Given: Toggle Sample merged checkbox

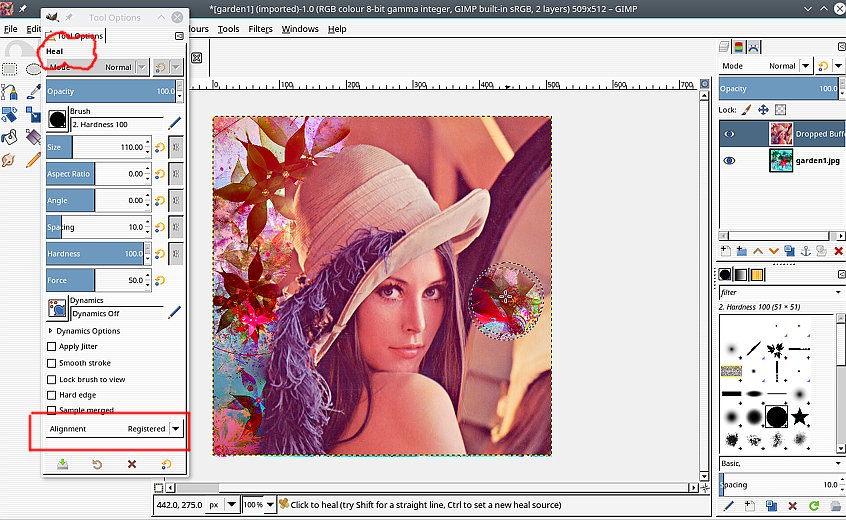Looking at the screenshot, I should [x=52, y=410].
